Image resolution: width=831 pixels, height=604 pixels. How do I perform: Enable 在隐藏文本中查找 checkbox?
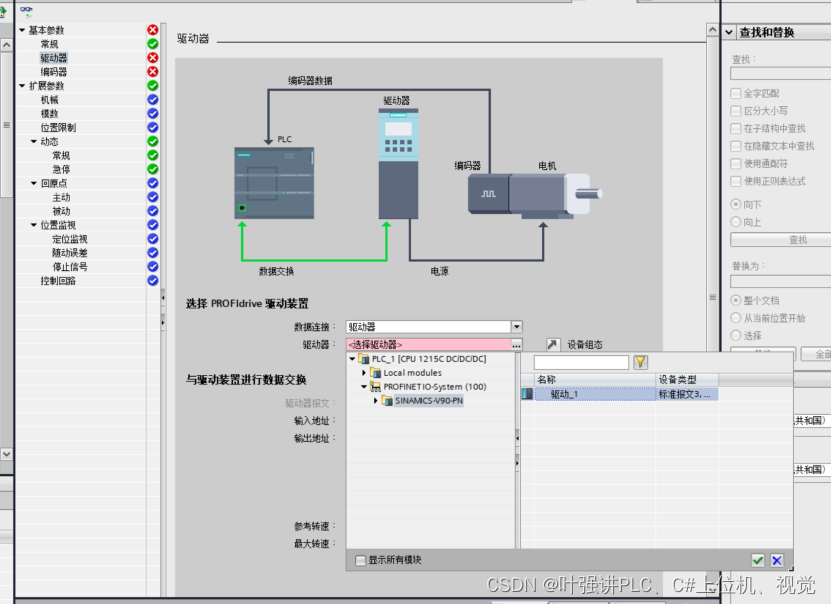736,146
